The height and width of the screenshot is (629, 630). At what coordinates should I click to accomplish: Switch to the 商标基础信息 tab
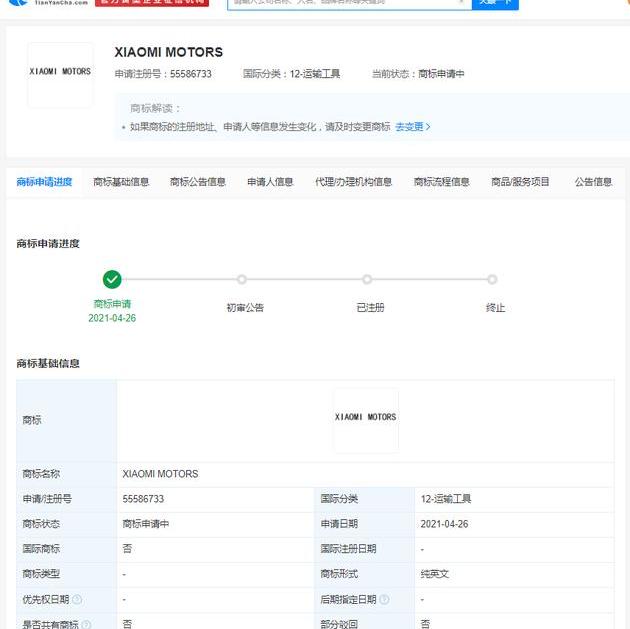(121, 182)
